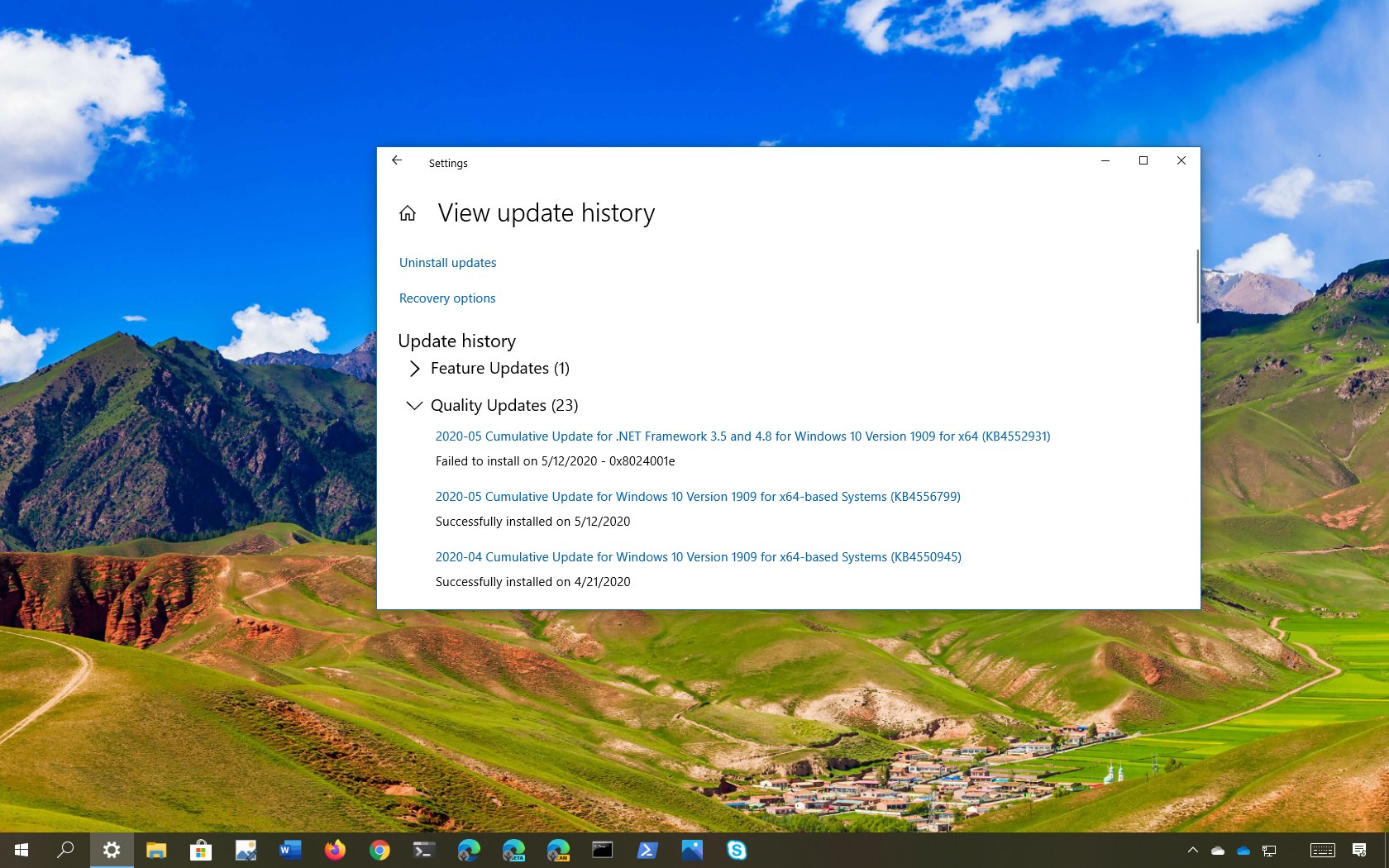The height and width of the screenshot is (868, 1389).
Task: Launch Microsoft Word
Action: click(290, 850)
